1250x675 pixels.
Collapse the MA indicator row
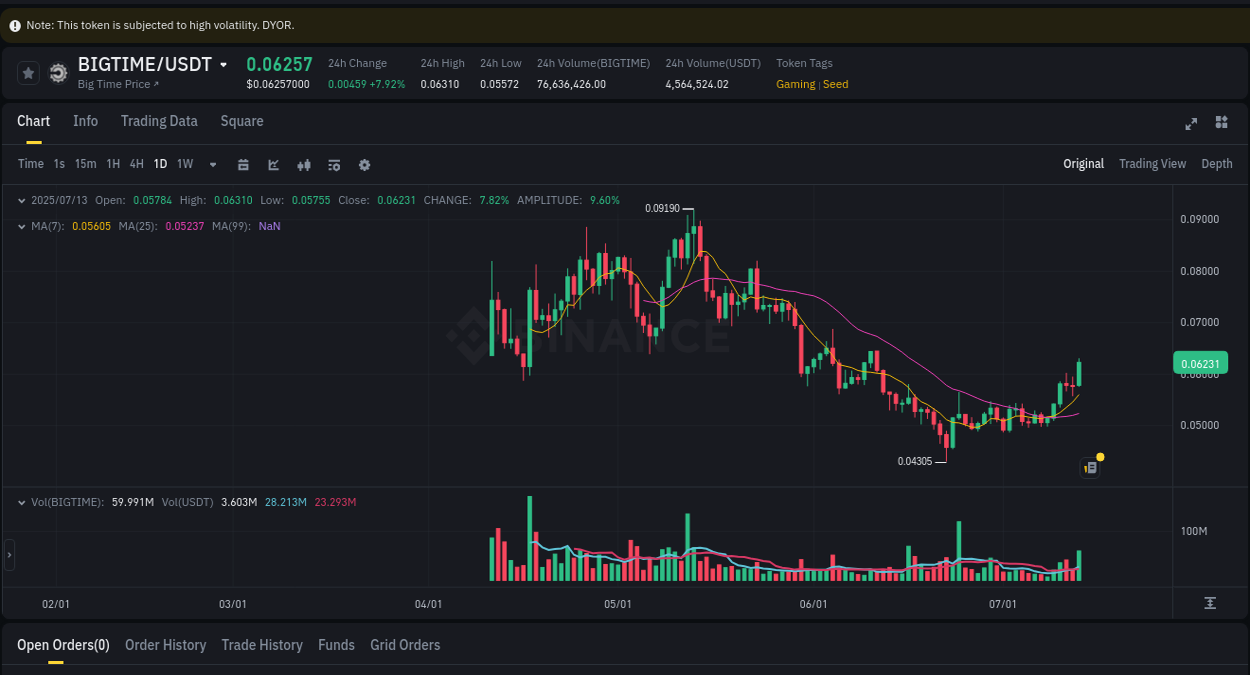tap(20, 226)
